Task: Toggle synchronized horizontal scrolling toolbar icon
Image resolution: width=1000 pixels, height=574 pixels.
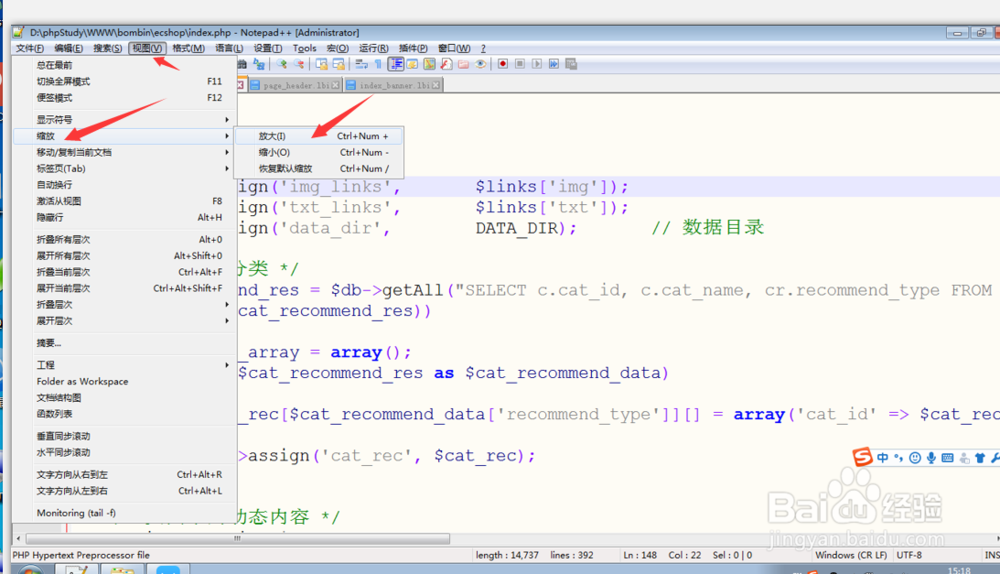Action: pos(339,64)
